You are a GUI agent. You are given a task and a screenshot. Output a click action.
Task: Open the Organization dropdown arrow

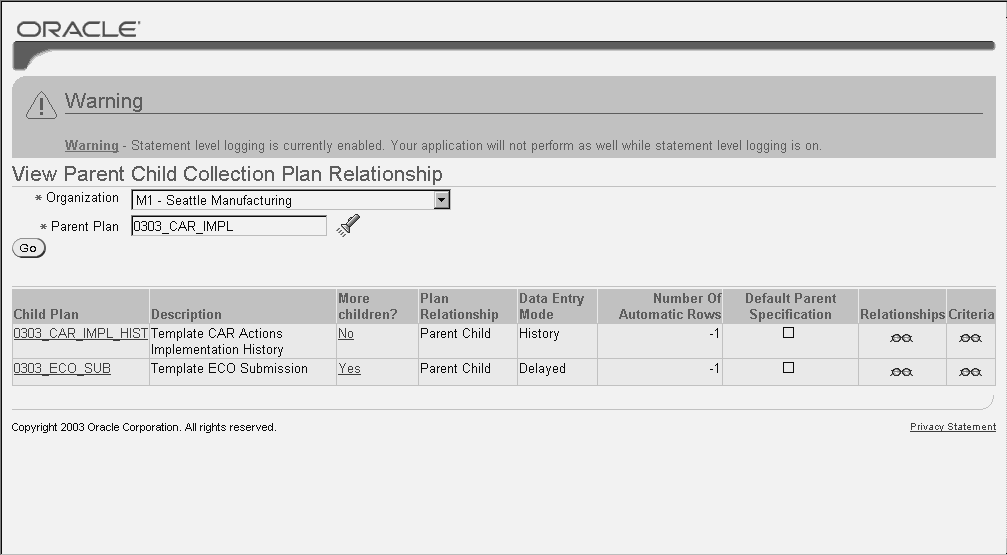[442, 200]
